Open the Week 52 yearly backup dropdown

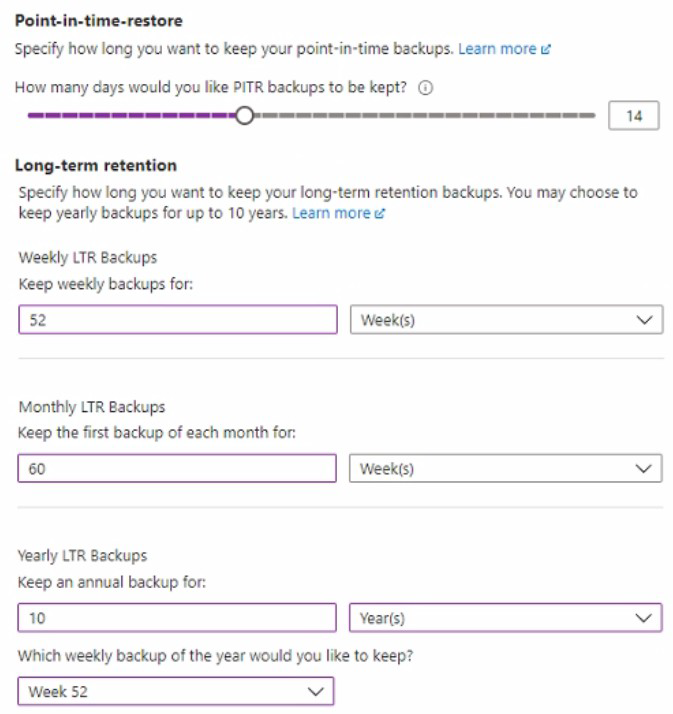175,692
